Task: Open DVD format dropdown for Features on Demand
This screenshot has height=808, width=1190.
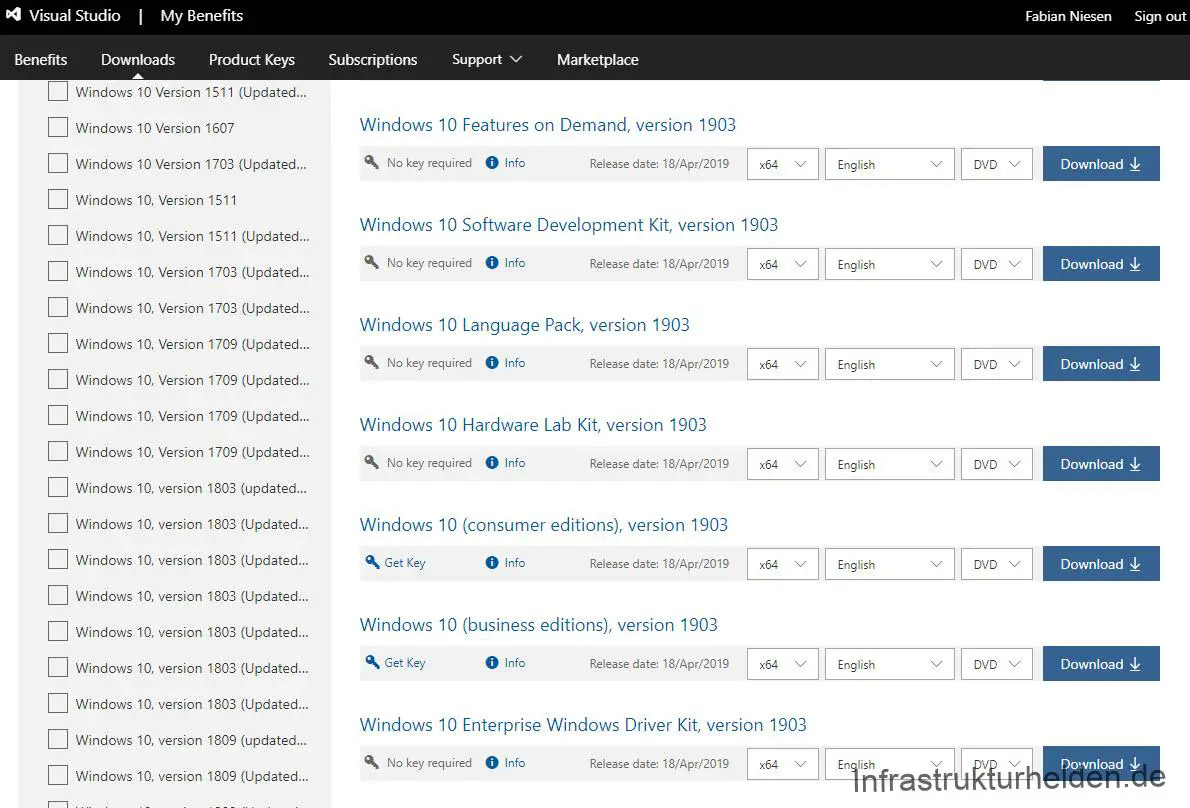Action: point(996,164)
